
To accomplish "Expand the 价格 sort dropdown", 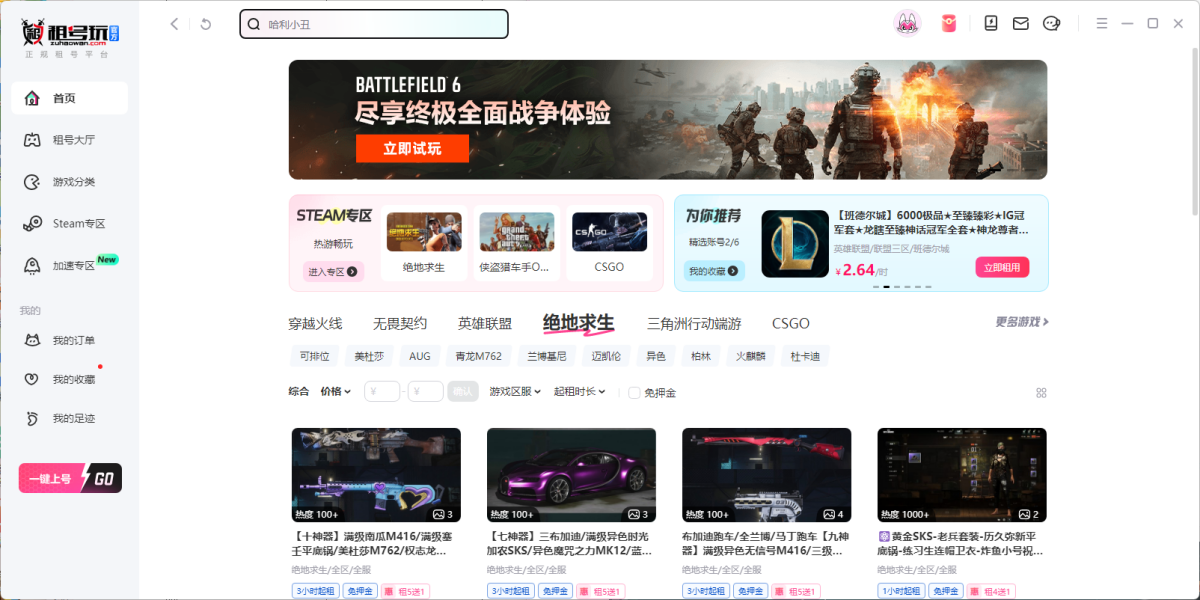I will tap(336, 392).
